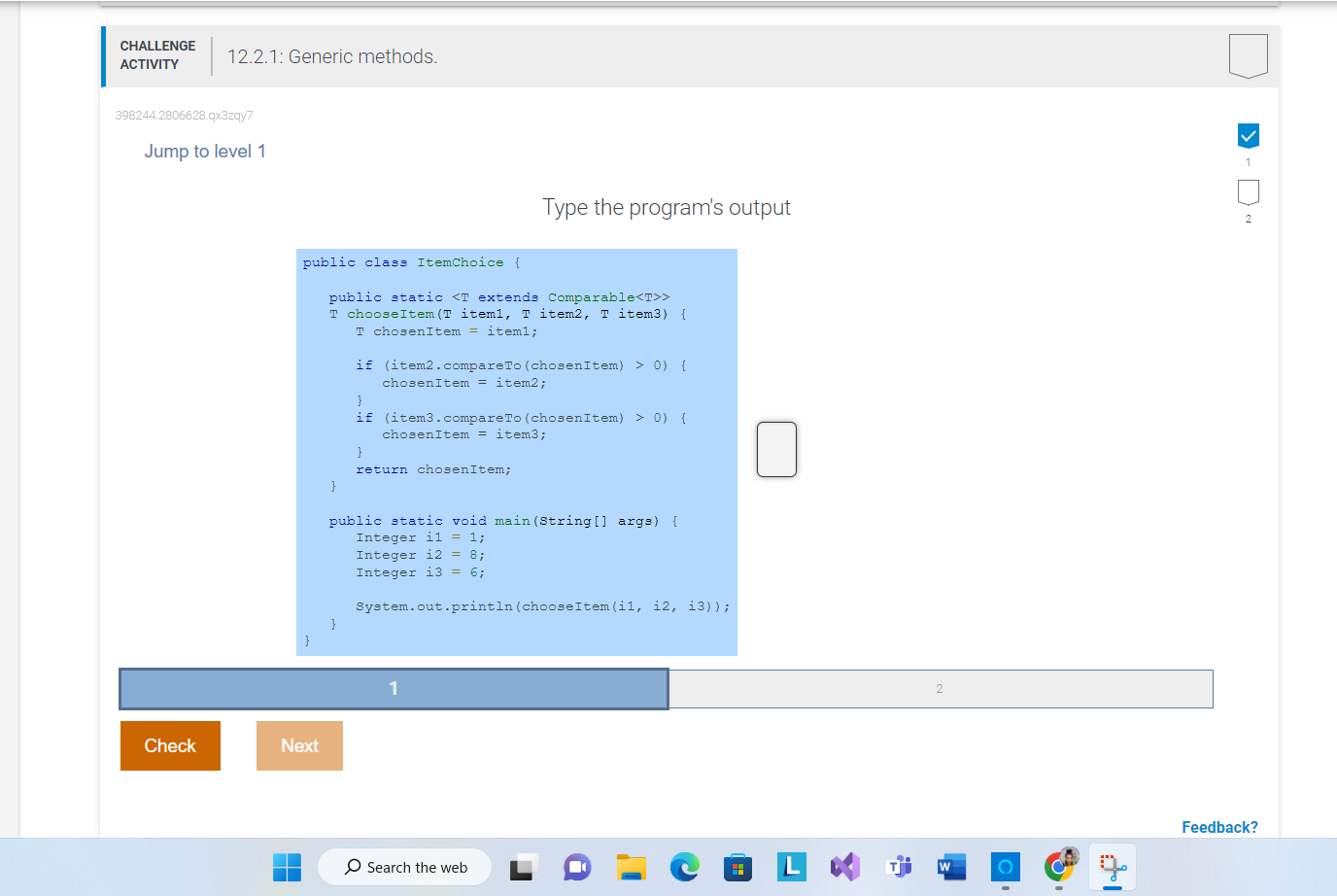The height and width of the screenshot is (896, 1337).
Task: Open Snipping Tool from the taskbar
Action: [1113, 867]
